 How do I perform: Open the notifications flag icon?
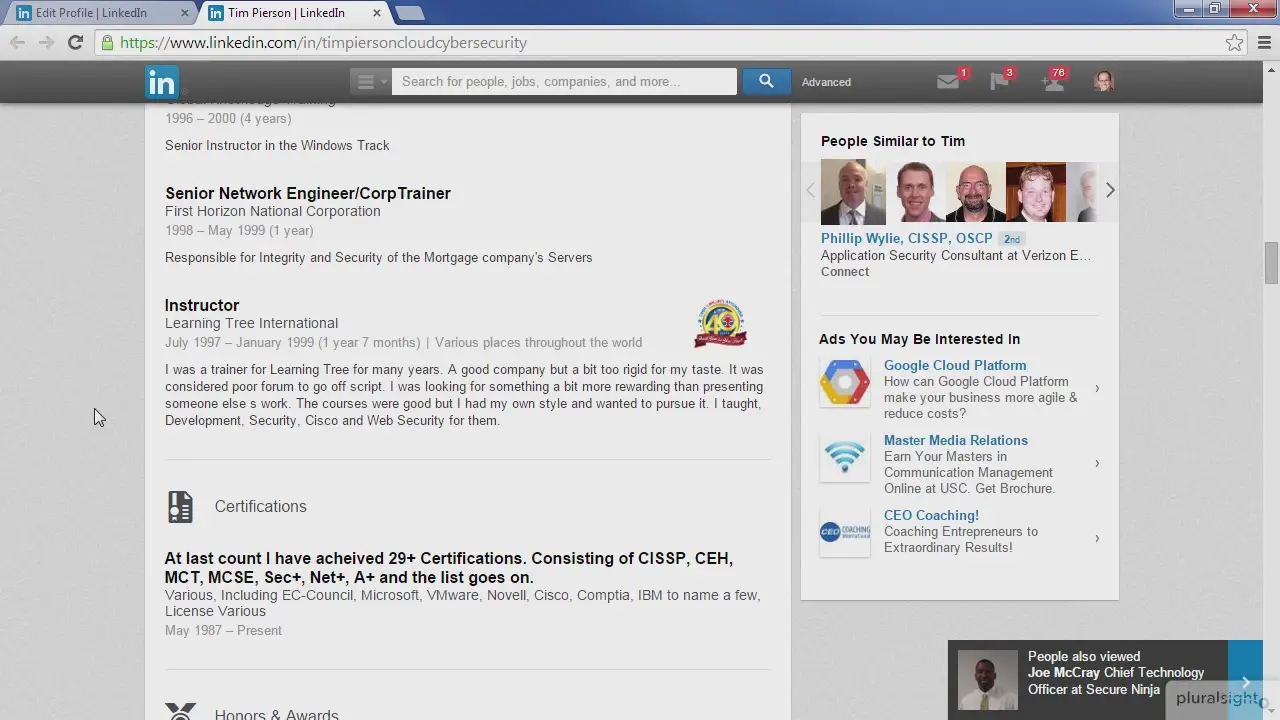coord(999,82)
